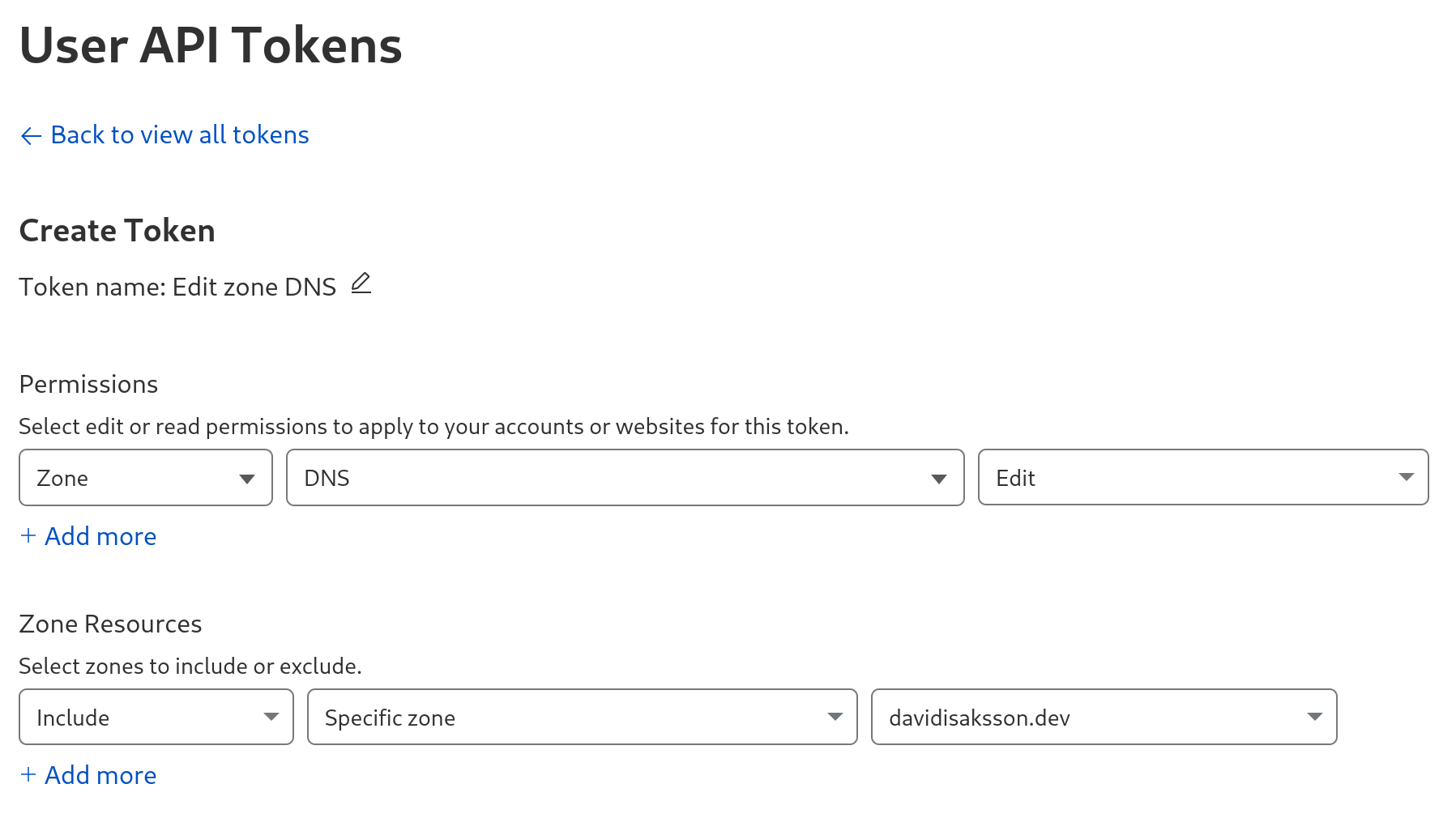Click the token name 'Edit zone DNS'
Image resolution: width=1456 pixels, height=818 pixels.
click(254, 287)
